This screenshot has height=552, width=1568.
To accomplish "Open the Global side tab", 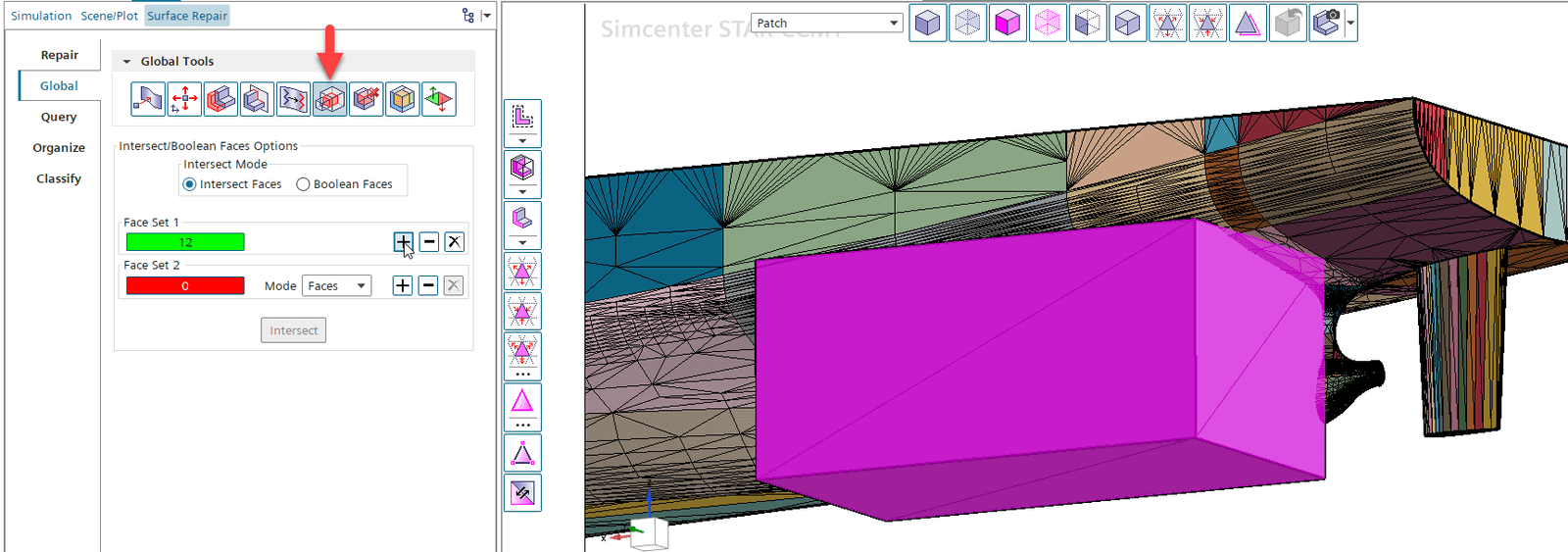I will click(x=59, y=86).
